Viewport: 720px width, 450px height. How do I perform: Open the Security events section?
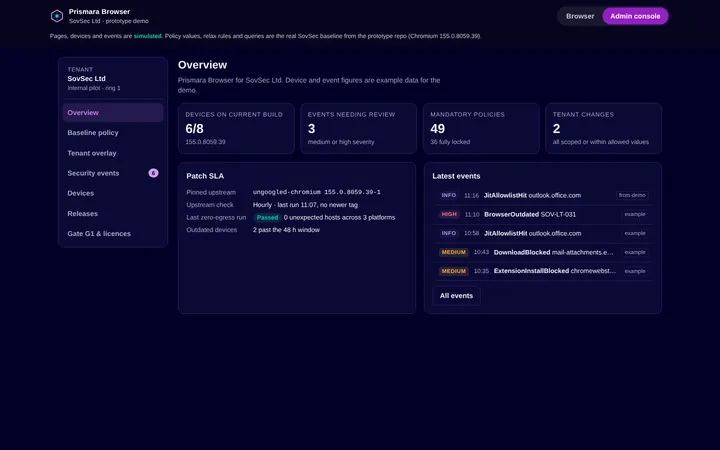113,173
